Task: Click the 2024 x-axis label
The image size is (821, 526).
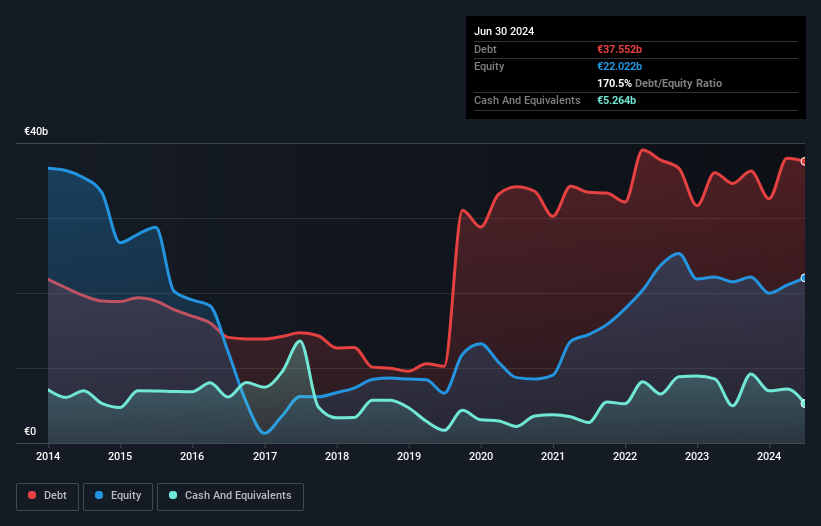Action: (769, 456)
